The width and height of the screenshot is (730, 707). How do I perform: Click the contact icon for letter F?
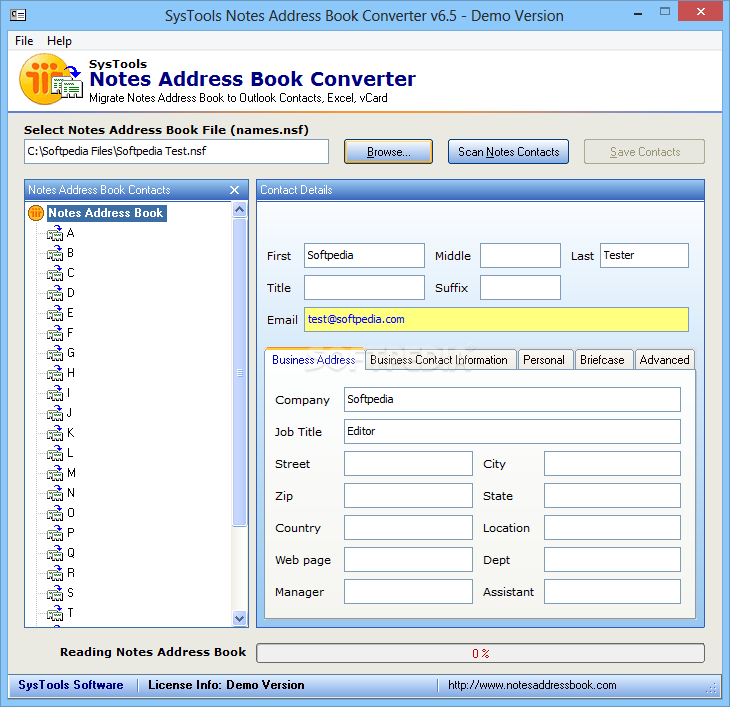[55, 333]
